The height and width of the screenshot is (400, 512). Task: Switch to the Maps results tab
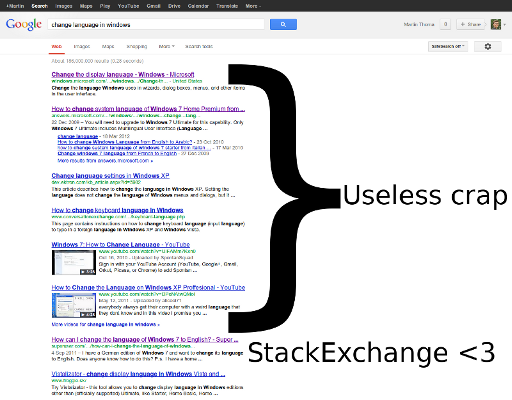coord(108,46)
